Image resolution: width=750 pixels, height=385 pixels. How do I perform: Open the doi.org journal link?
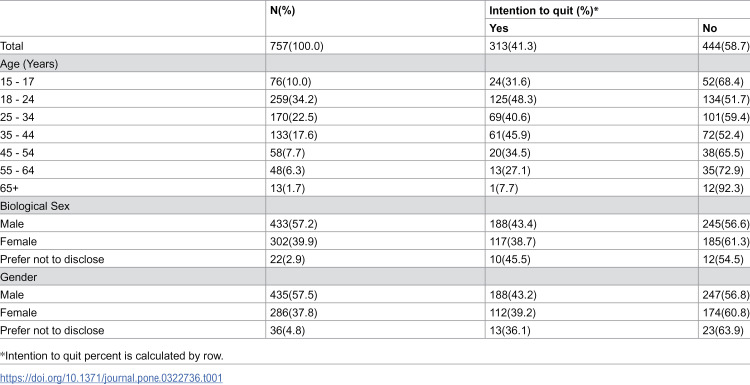coord(111,378)
